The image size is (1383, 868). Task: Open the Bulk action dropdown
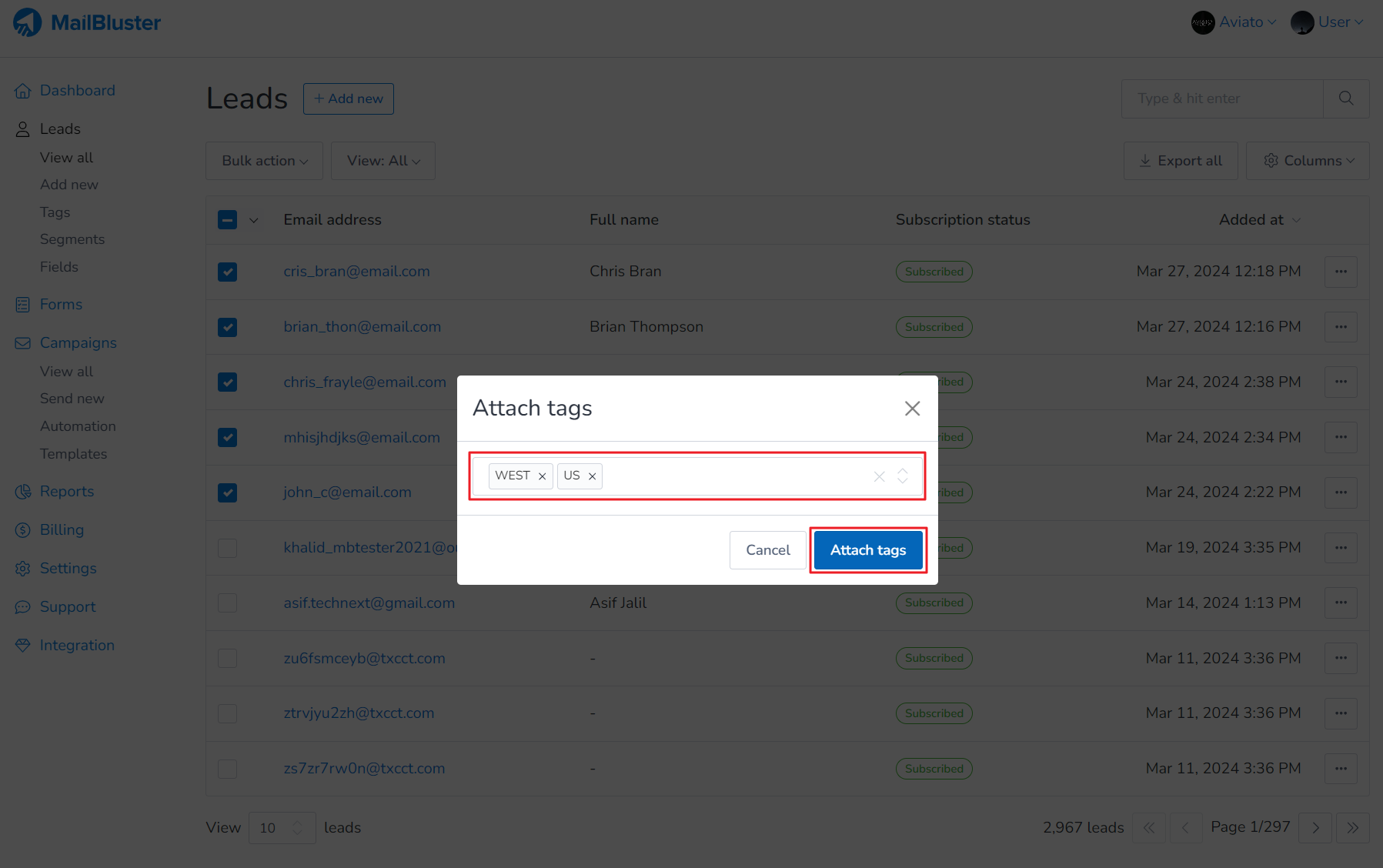tap(264, 161)
